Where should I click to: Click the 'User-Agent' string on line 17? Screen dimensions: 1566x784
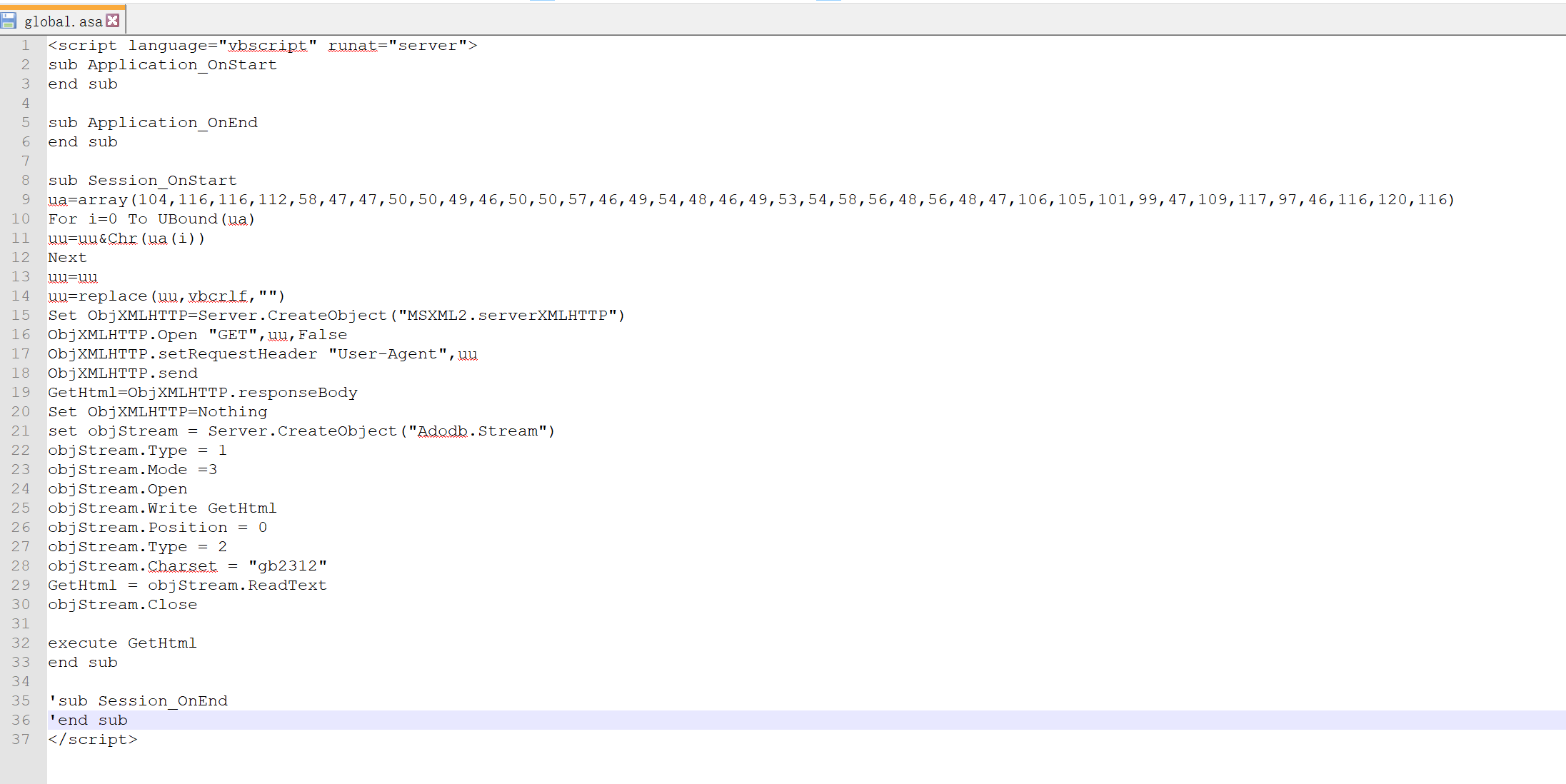387,354
